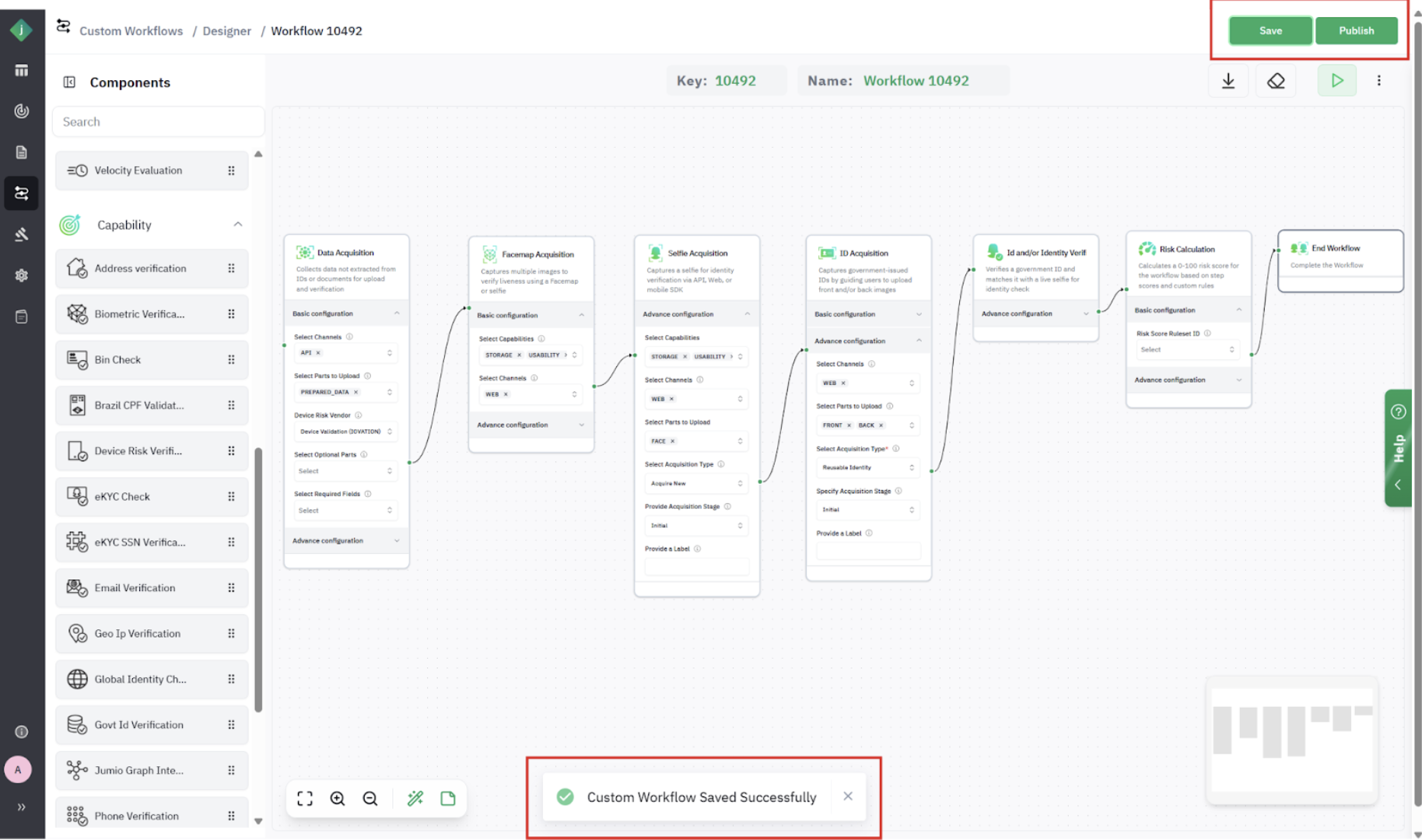Click the Publish button
The image size is (1422, 840).
pyautogui.click(x=1356, y=31)
